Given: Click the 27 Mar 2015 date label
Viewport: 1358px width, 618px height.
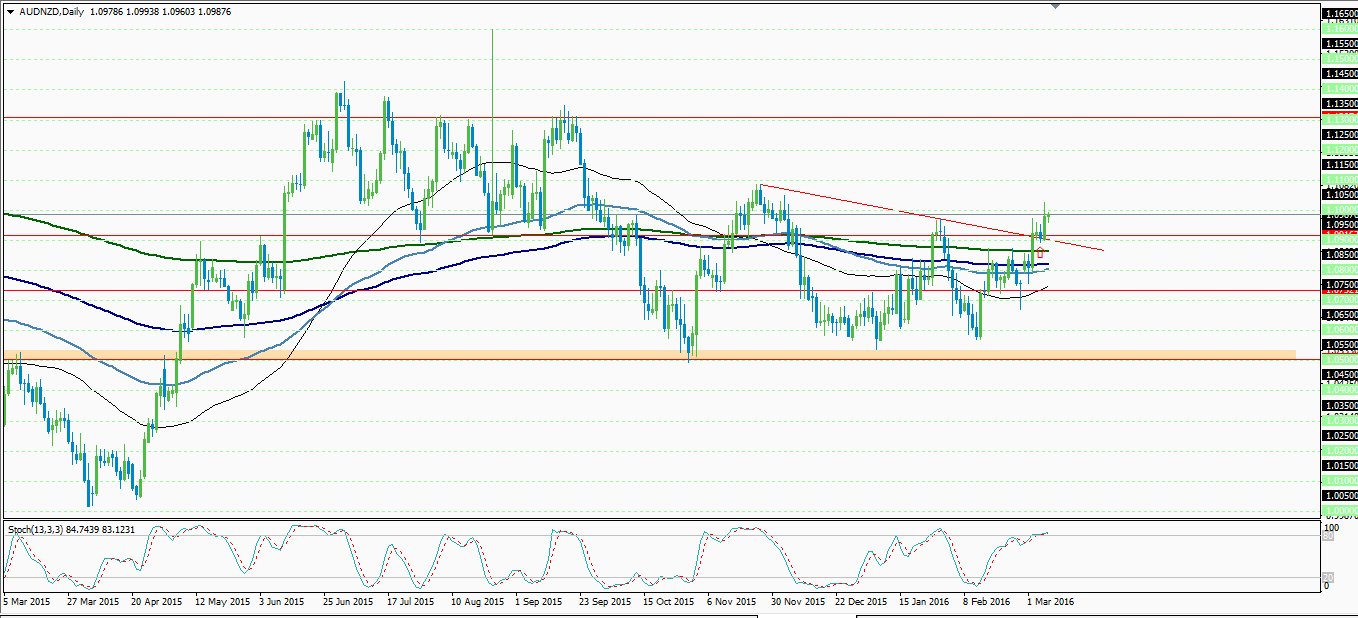Looking at the screenshot, I should (92, 602).
